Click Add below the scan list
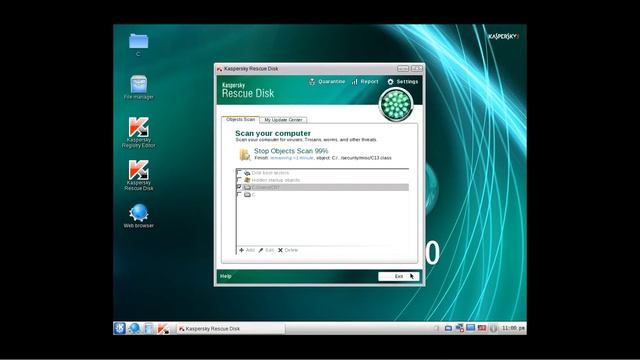This screenshot has width=640, height=360. pyautogui.click(x=247, y=250)
